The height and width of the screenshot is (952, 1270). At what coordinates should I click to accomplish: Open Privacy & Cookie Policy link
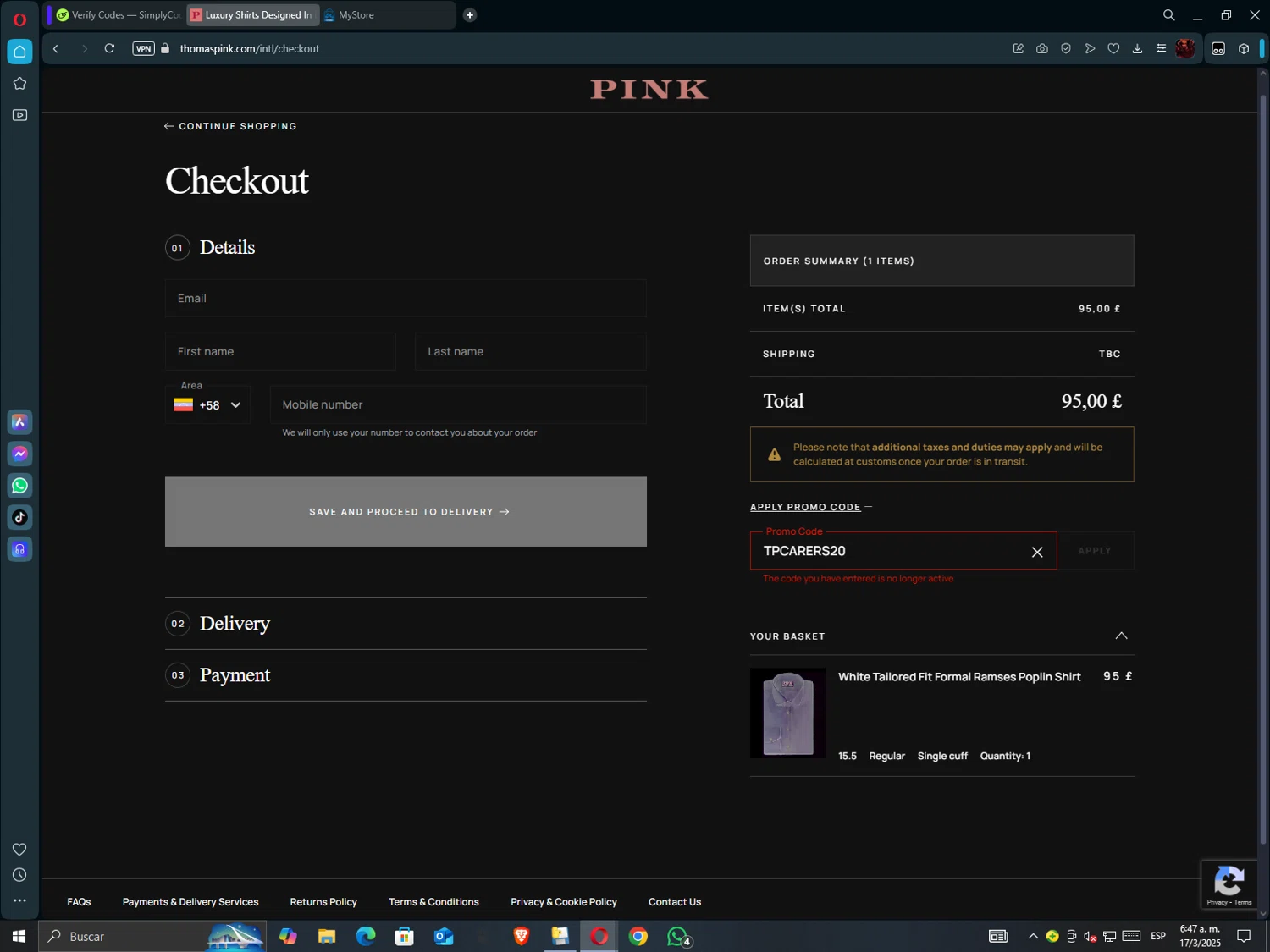pos(564,902)
